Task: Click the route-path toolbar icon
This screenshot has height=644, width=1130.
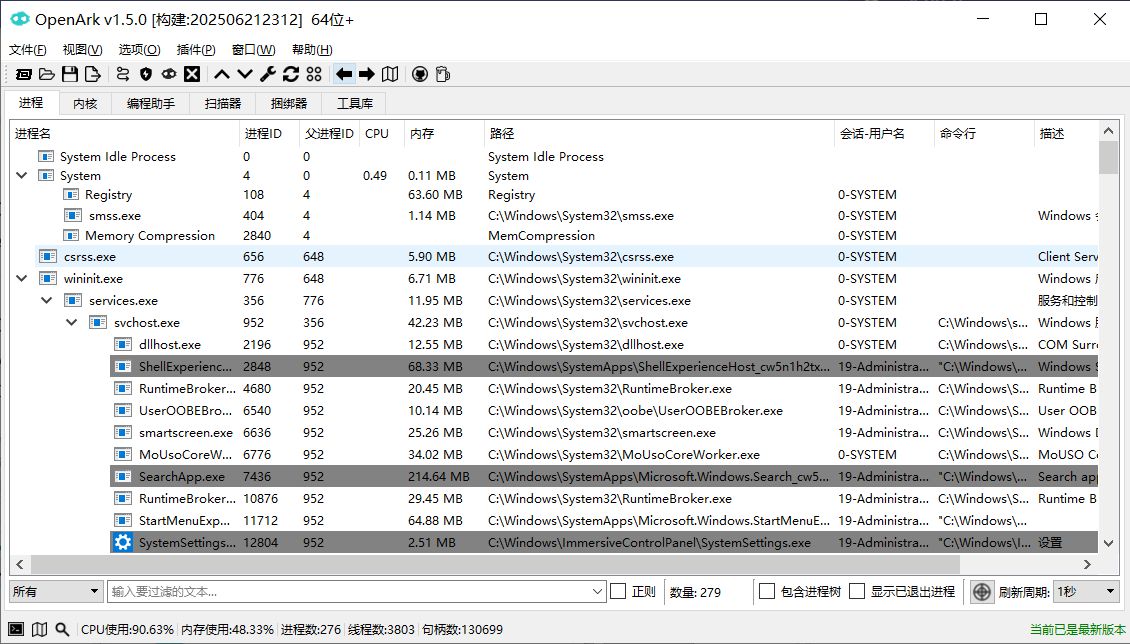Action: (123, 74)
